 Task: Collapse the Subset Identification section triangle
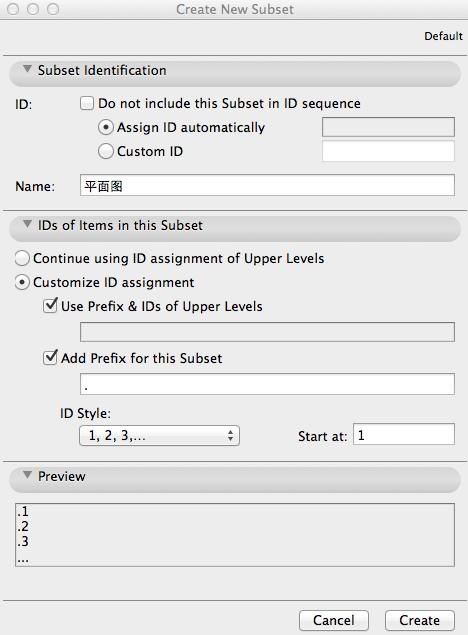click(27, 69)
